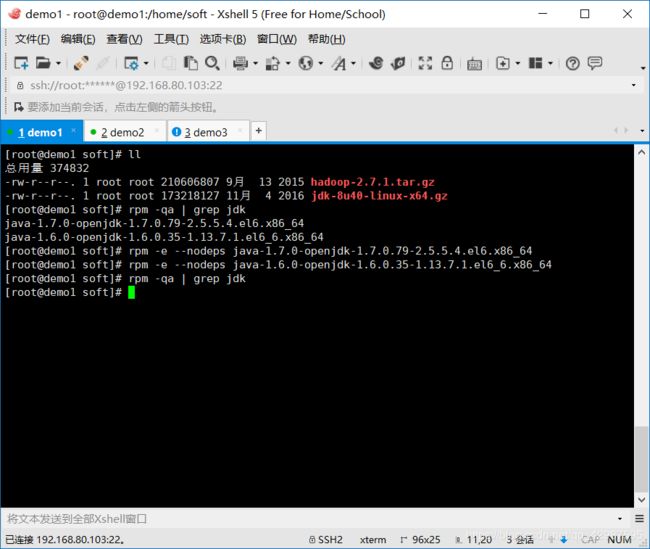Toggle the full screen icon

(425, 63)
